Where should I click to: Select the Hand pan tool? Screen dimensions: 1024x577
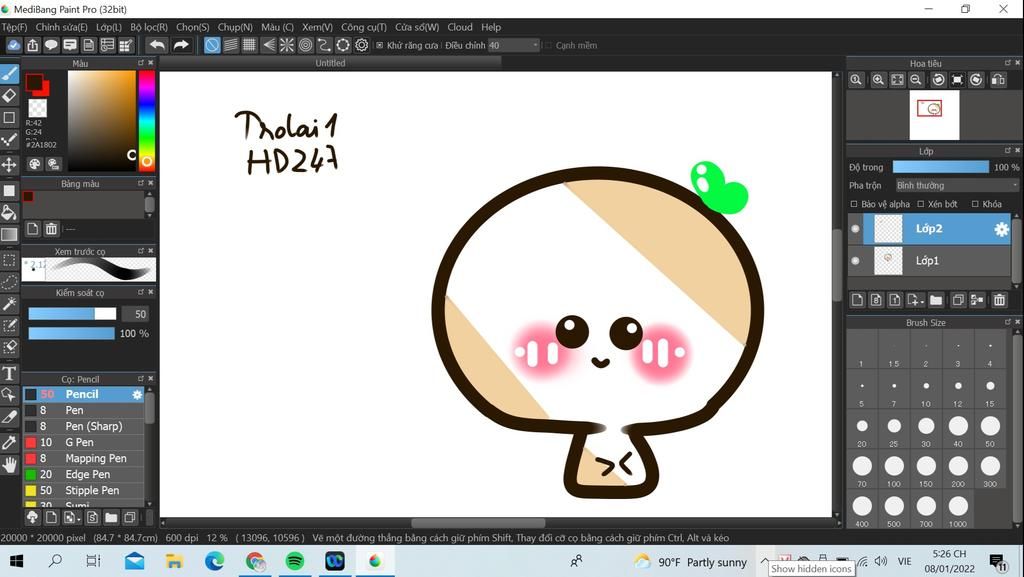[x=9, y=465]
